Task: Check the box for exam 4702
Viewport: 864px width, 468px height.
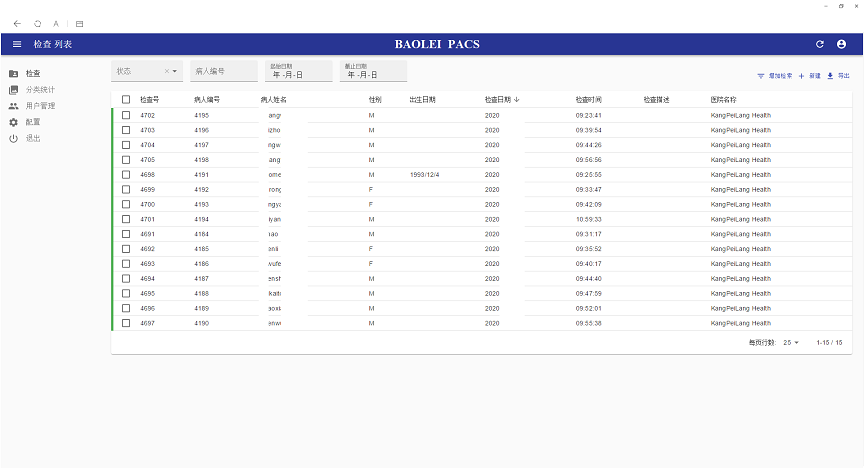Action: [x=126, y=115]
